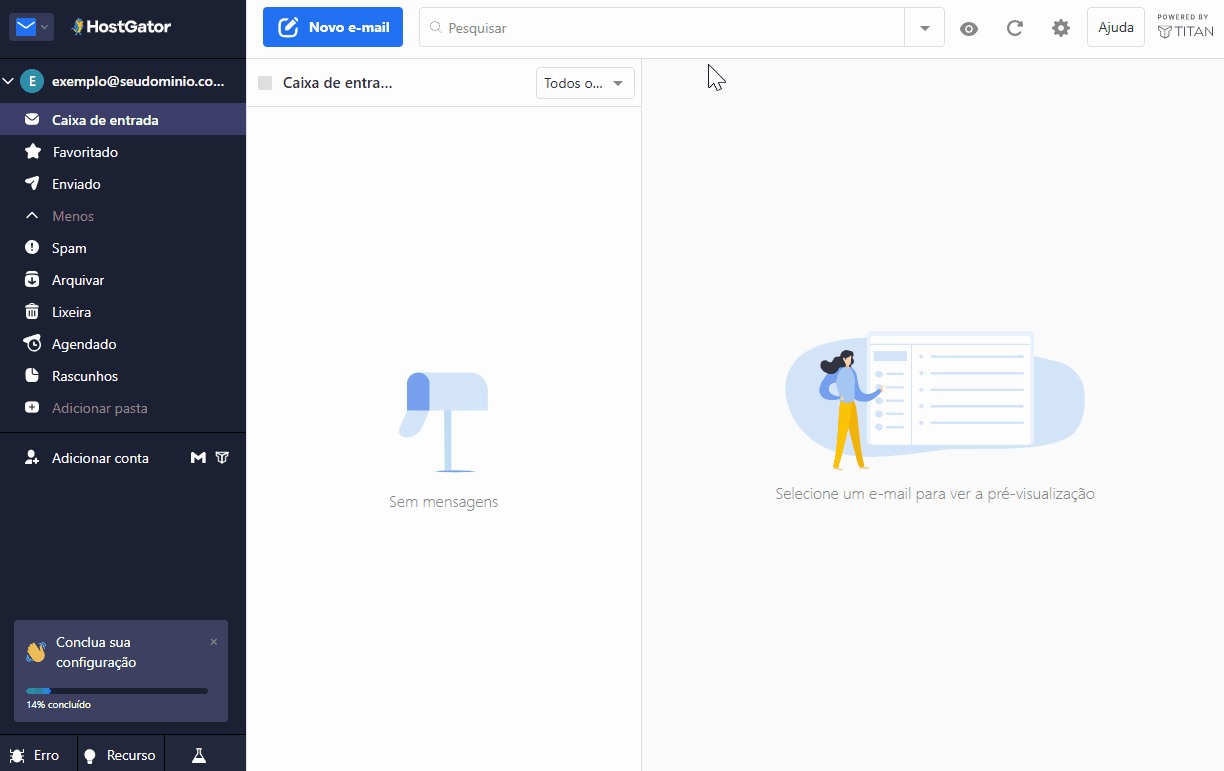Screen dimensions: 1224x771
Task: Click the account avatar E
Action: pyautogui.click(x=32, y=81)
